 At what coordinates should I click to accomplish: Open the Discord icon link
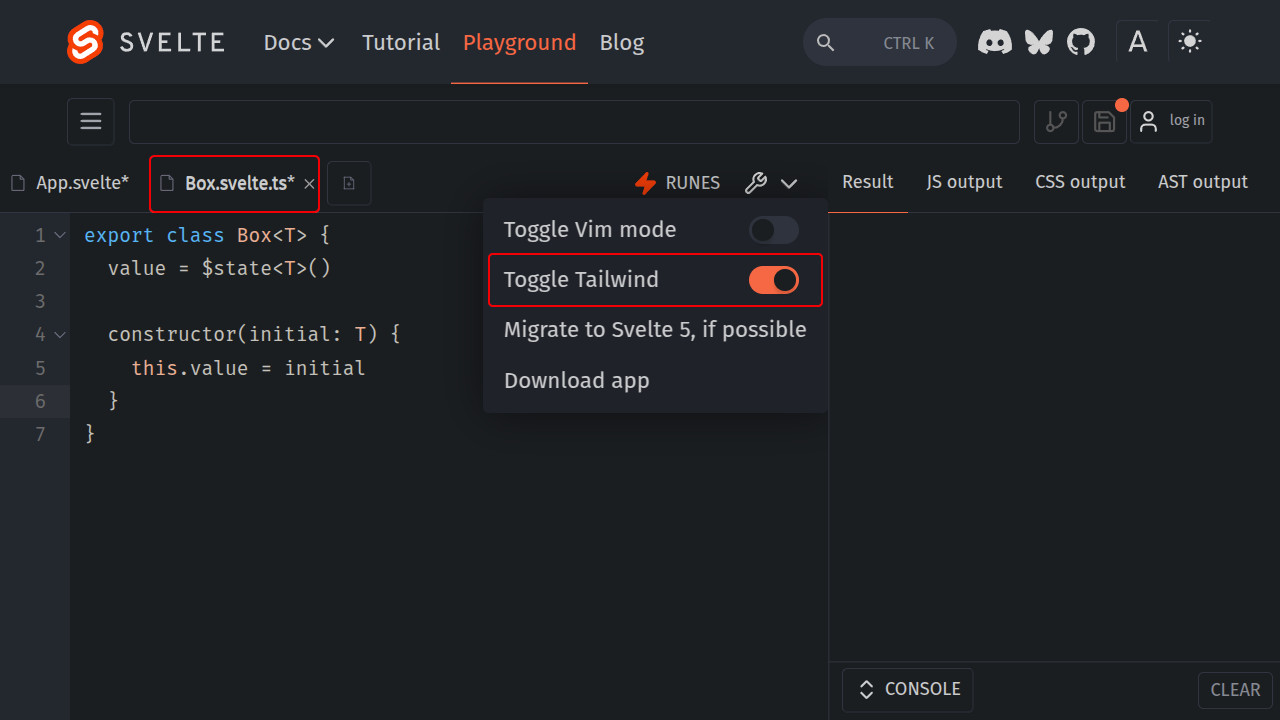coord(994,42)
